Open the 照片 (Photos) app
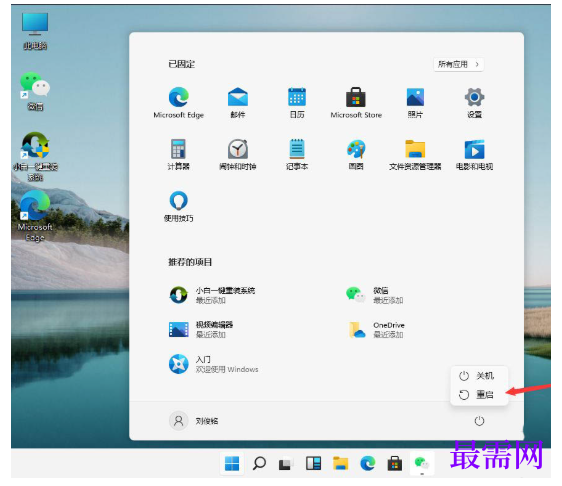Image resolution: width=562 pixels, height=486 pixels. pyautogui.click(x=415, y=102)
